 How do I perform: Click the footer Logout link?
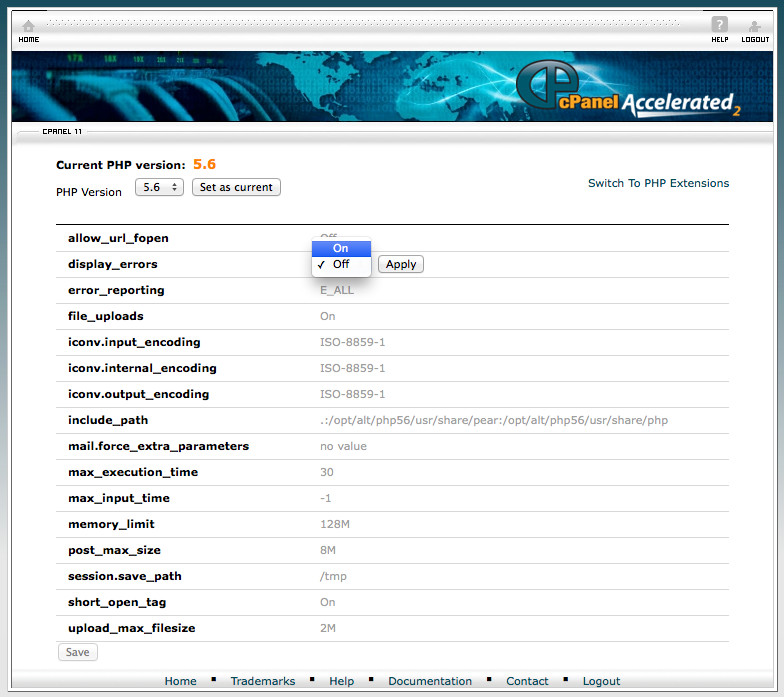point(601,681)
